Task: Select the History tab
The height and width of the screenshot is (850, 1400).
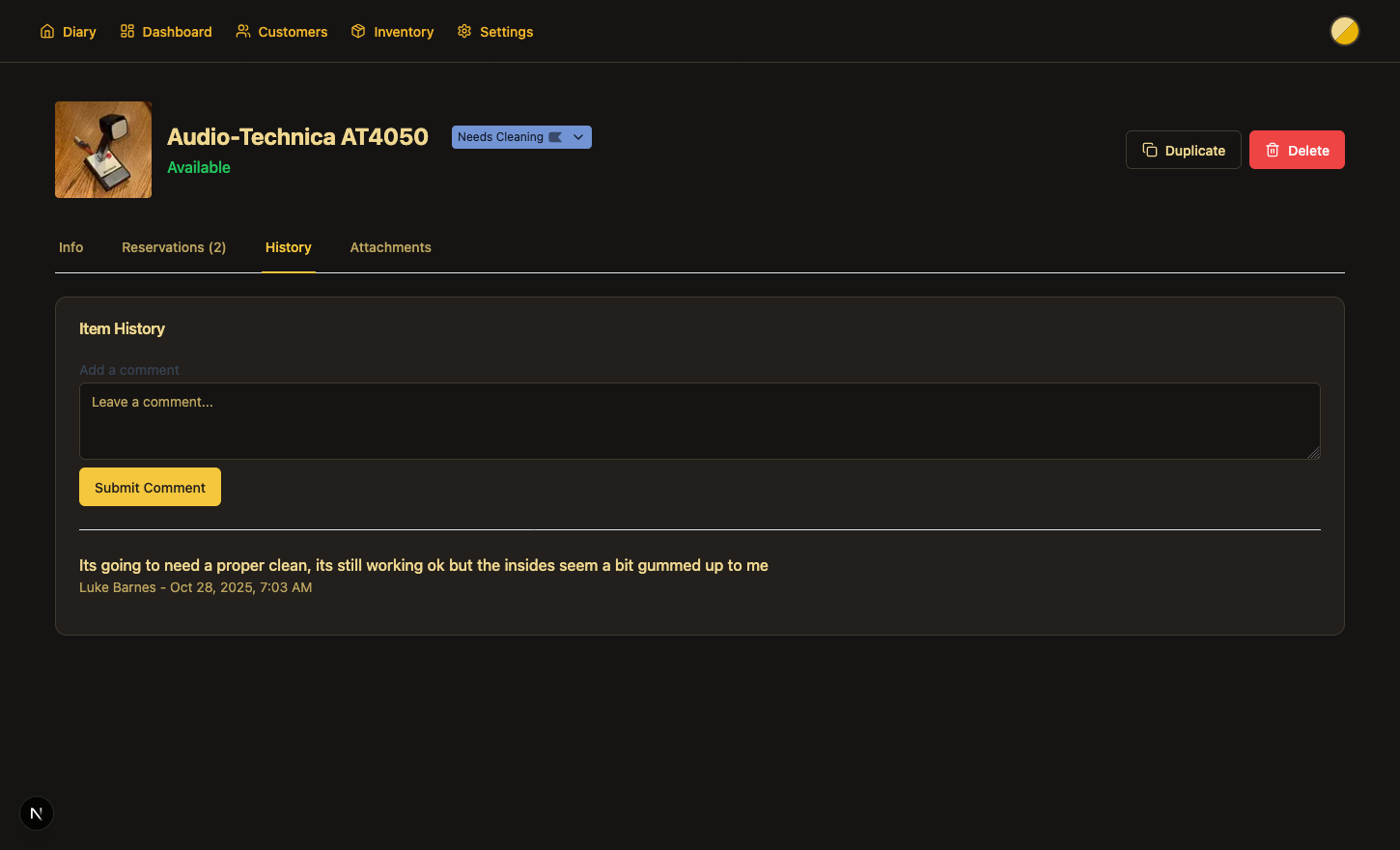Action: 288,247
